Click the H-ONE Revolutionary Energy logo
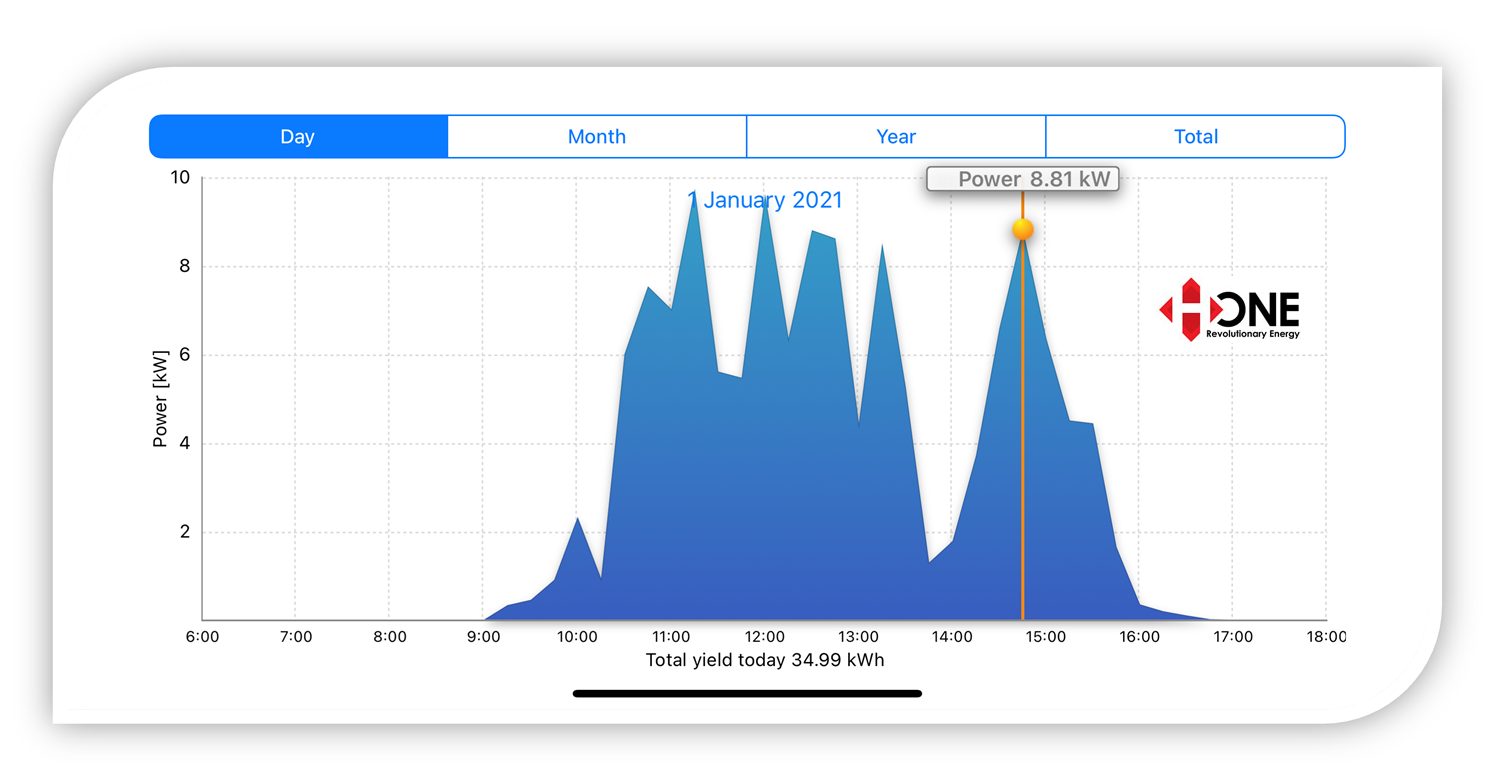This screenshot has height=777, width=1500. click(1230, 311)
